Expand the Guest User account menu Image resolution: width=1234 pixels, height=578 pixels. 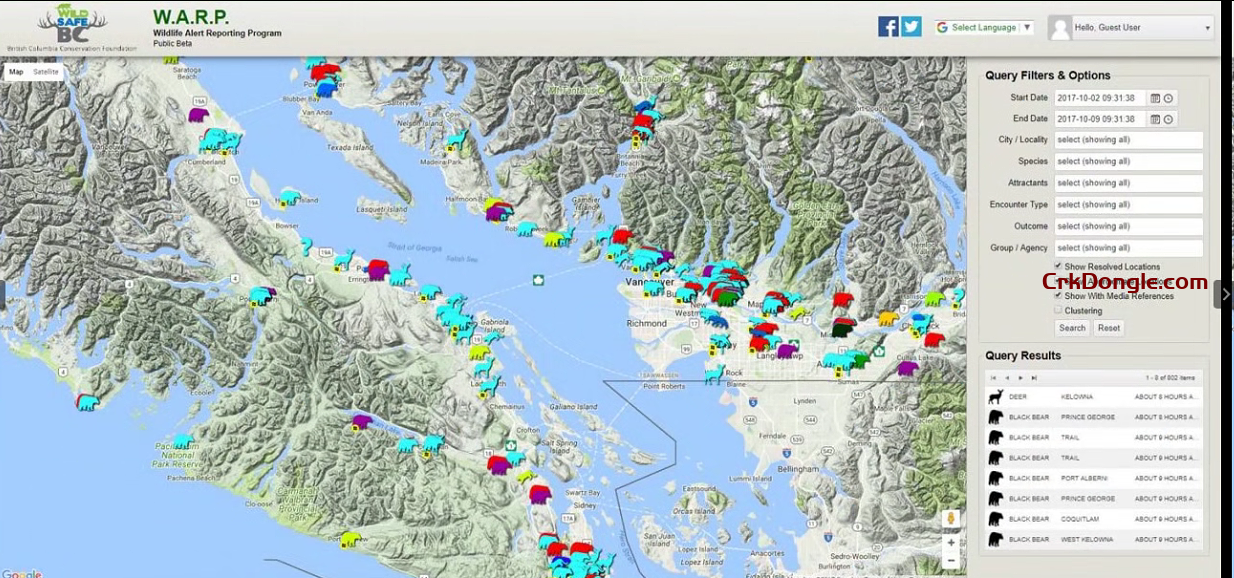(x=1130, y=28)
